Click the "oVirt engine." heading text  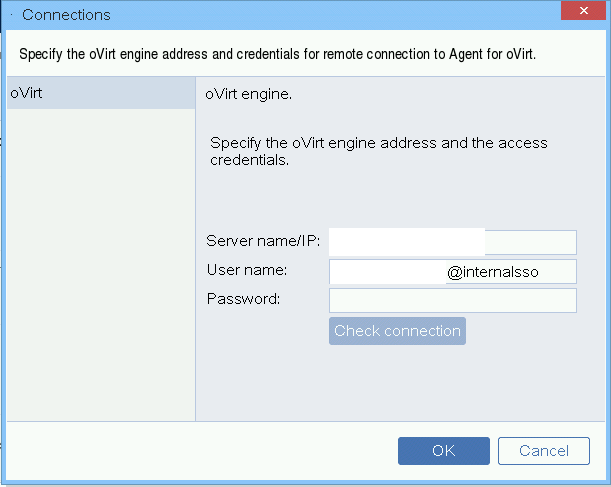coord(248,95)
